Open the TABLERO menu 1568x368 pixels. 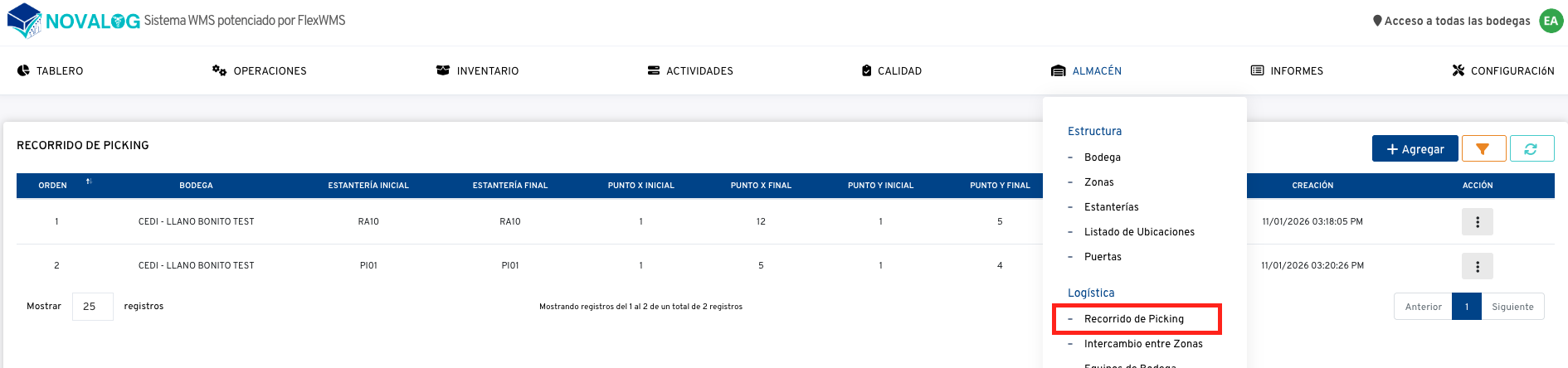[51, 71]
